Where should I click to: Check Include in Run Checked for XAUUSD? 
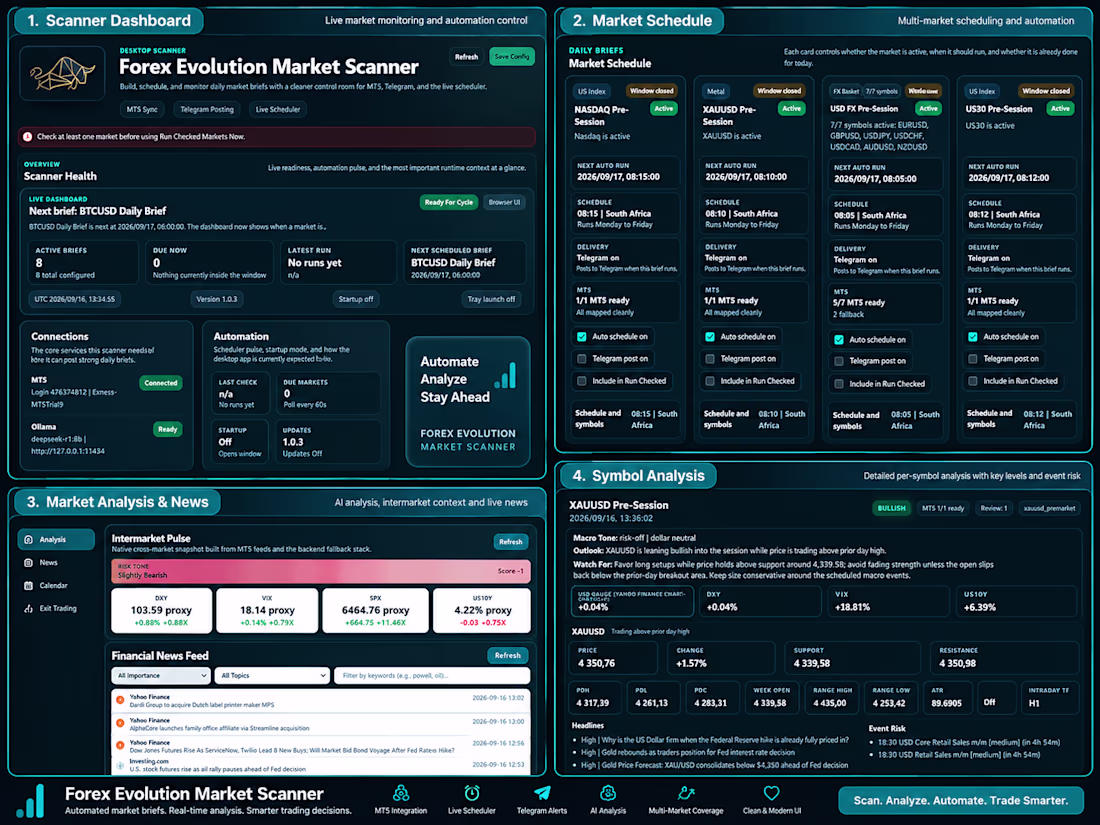[x=710, y=381]
